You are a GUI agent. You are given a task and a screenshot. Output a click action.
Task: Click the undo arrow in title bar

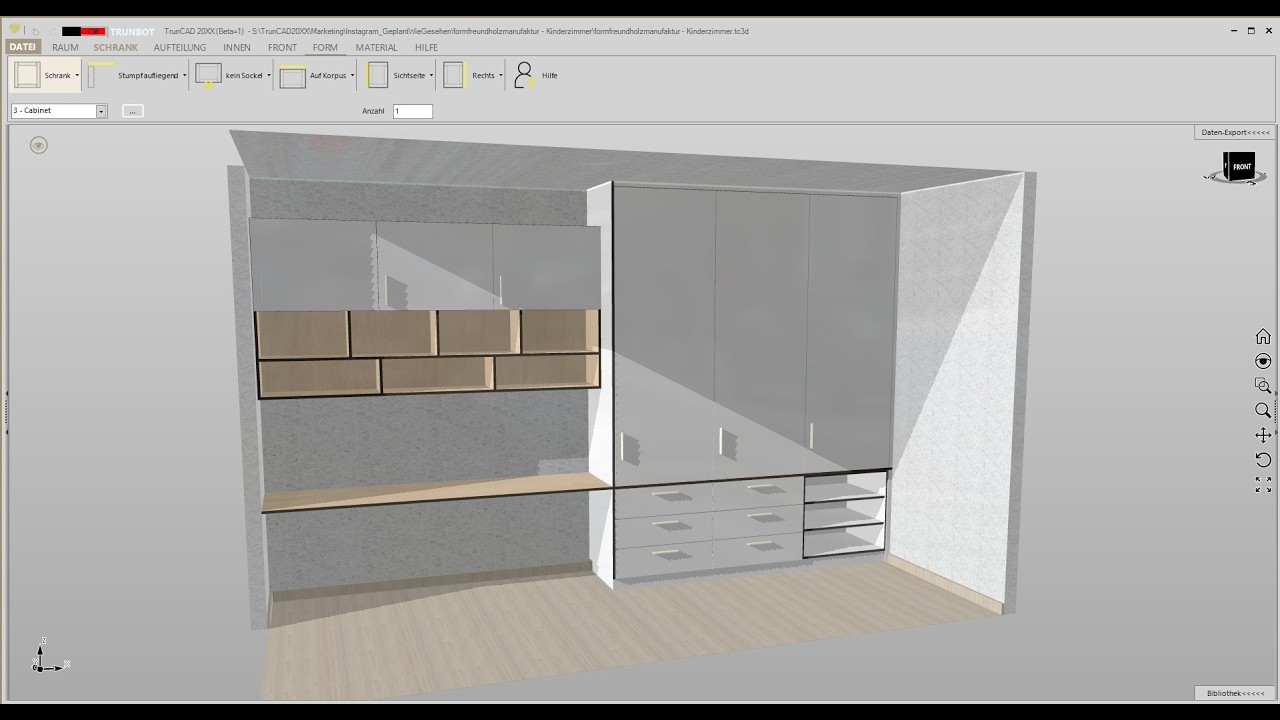35,31
